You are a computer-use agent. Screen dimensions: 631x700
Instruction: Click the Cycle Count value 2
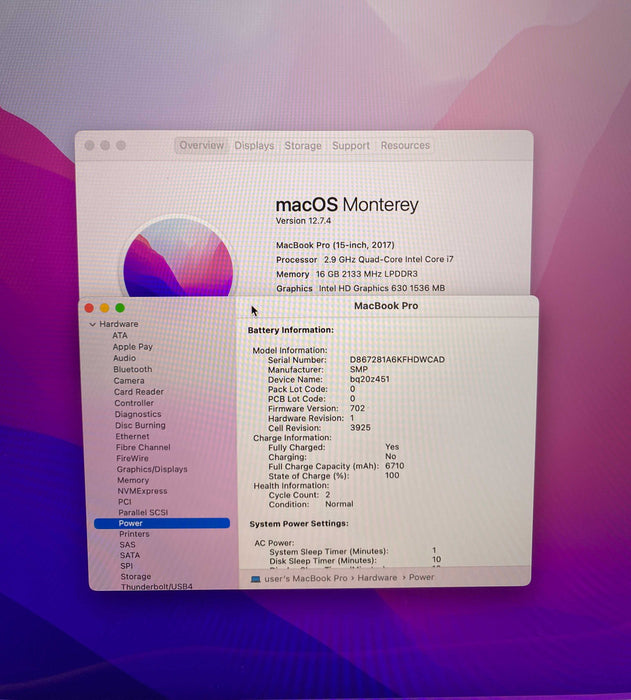click(327, 495)
